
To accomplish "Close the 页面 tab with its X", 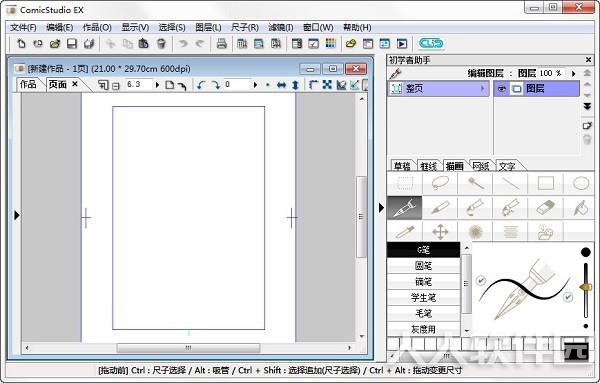I will [x=75, y=84].
